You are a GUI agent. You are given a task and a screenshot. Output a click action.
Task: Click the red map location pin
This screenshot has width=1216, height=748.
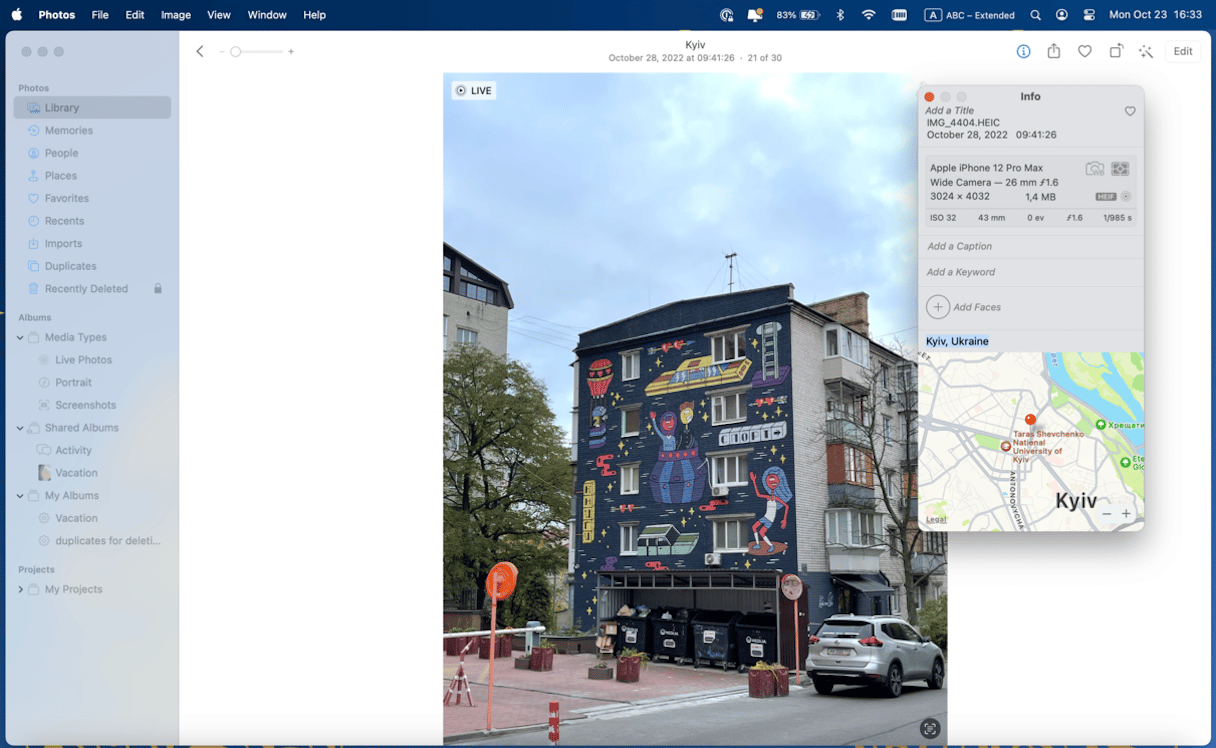(x=1030, y=421)
